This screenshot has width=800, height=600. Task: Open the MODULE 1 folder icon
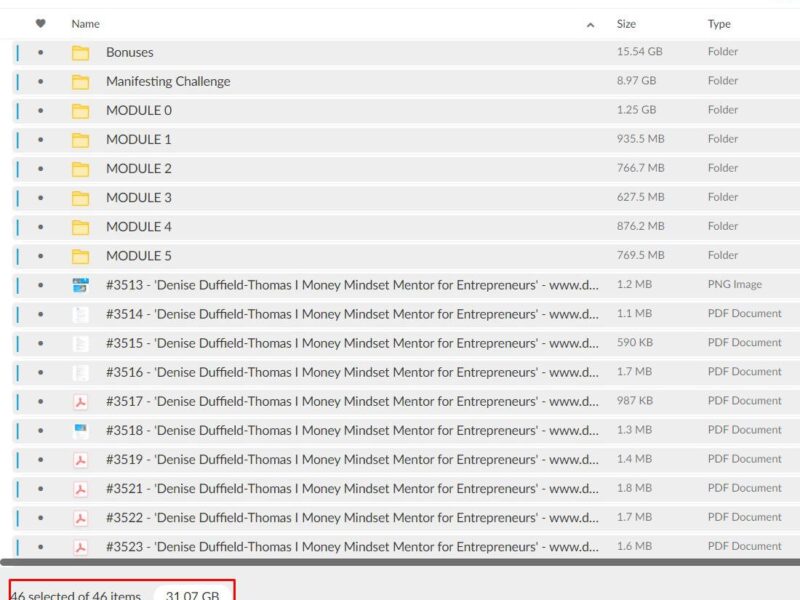80,140
